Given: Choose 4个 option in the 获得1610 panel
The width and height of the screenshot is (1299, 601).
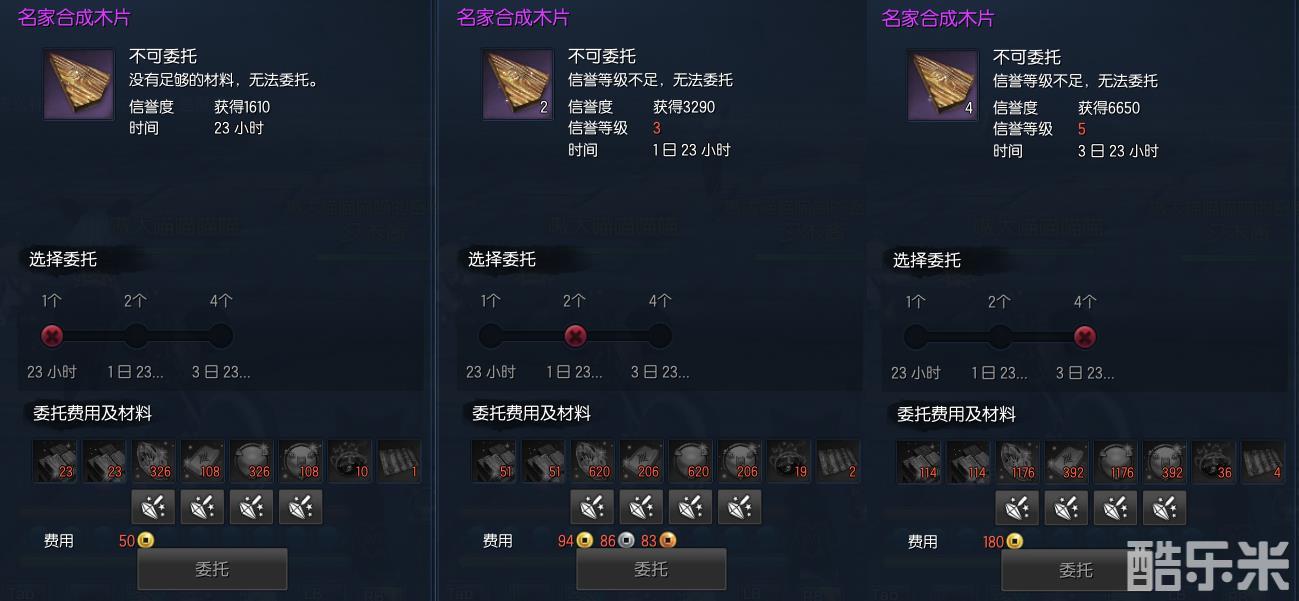Looking at the screenshot, I should (221, 336).
